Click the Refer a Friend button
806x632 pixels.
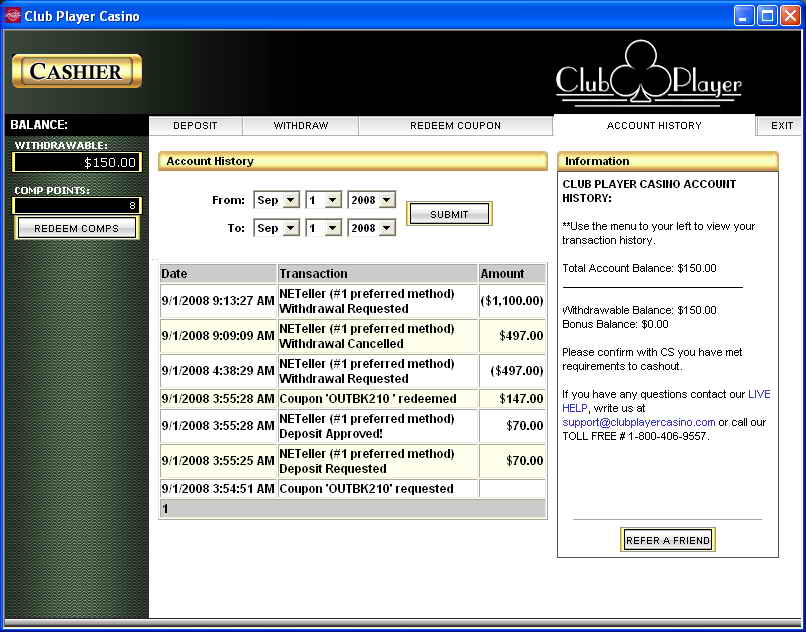point(668,540)
